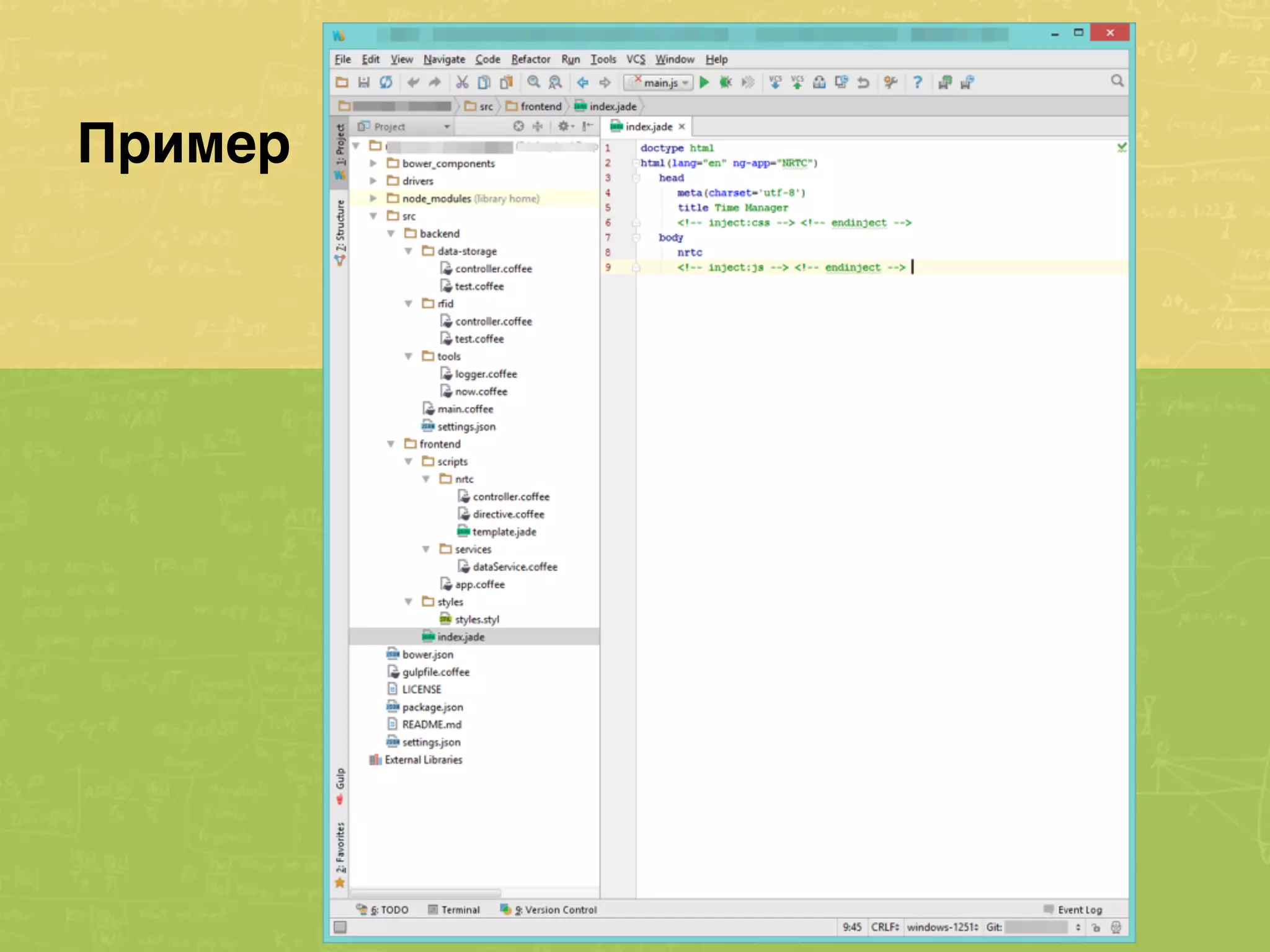Collapse the styles folder
Screen dimensions: 1270x952
pyautogui.click(x=409, y=602)
